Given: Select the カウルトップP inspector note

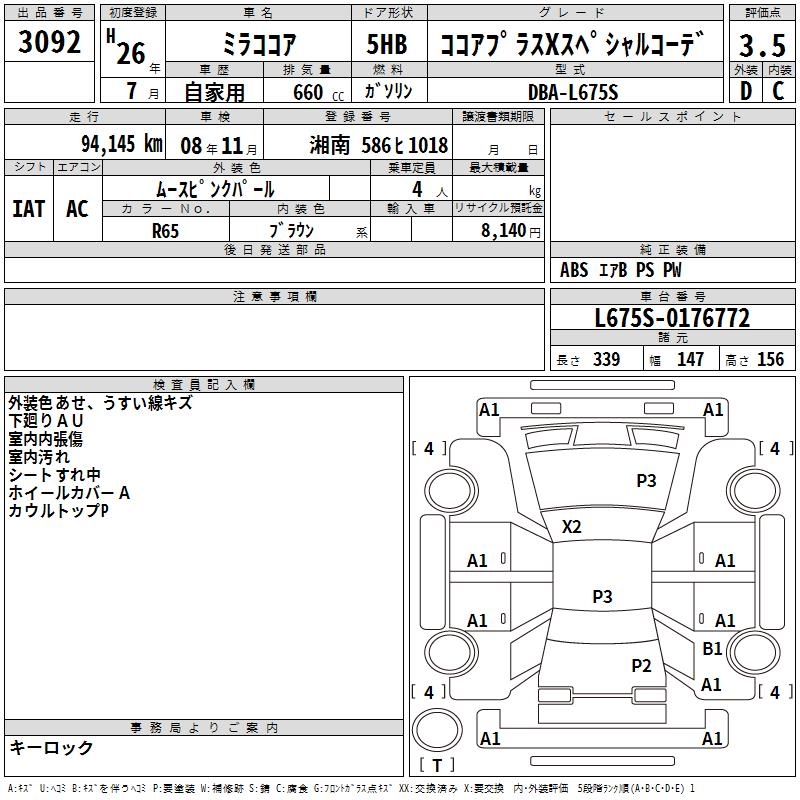Looking at the screenshot, I should [57, 511].
